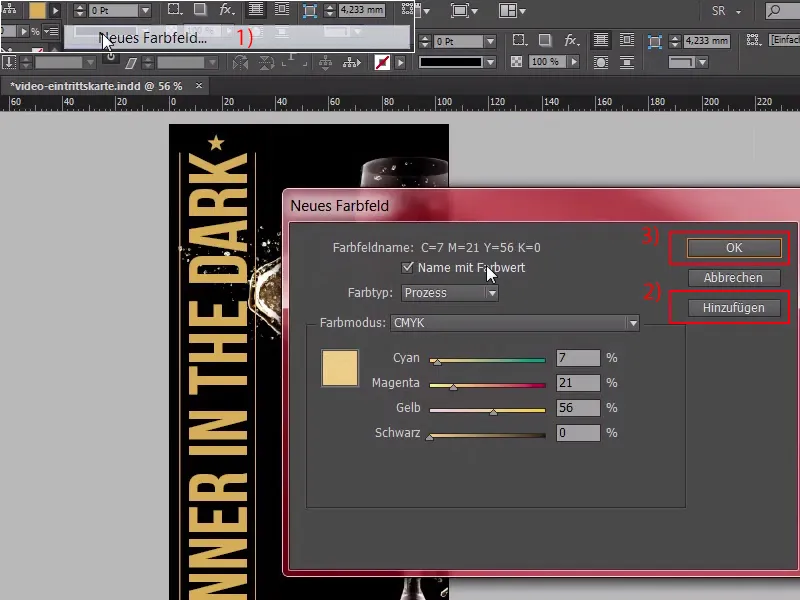Click the Cyan value field showing 7

pyautogui.click(x=578, y=358)
